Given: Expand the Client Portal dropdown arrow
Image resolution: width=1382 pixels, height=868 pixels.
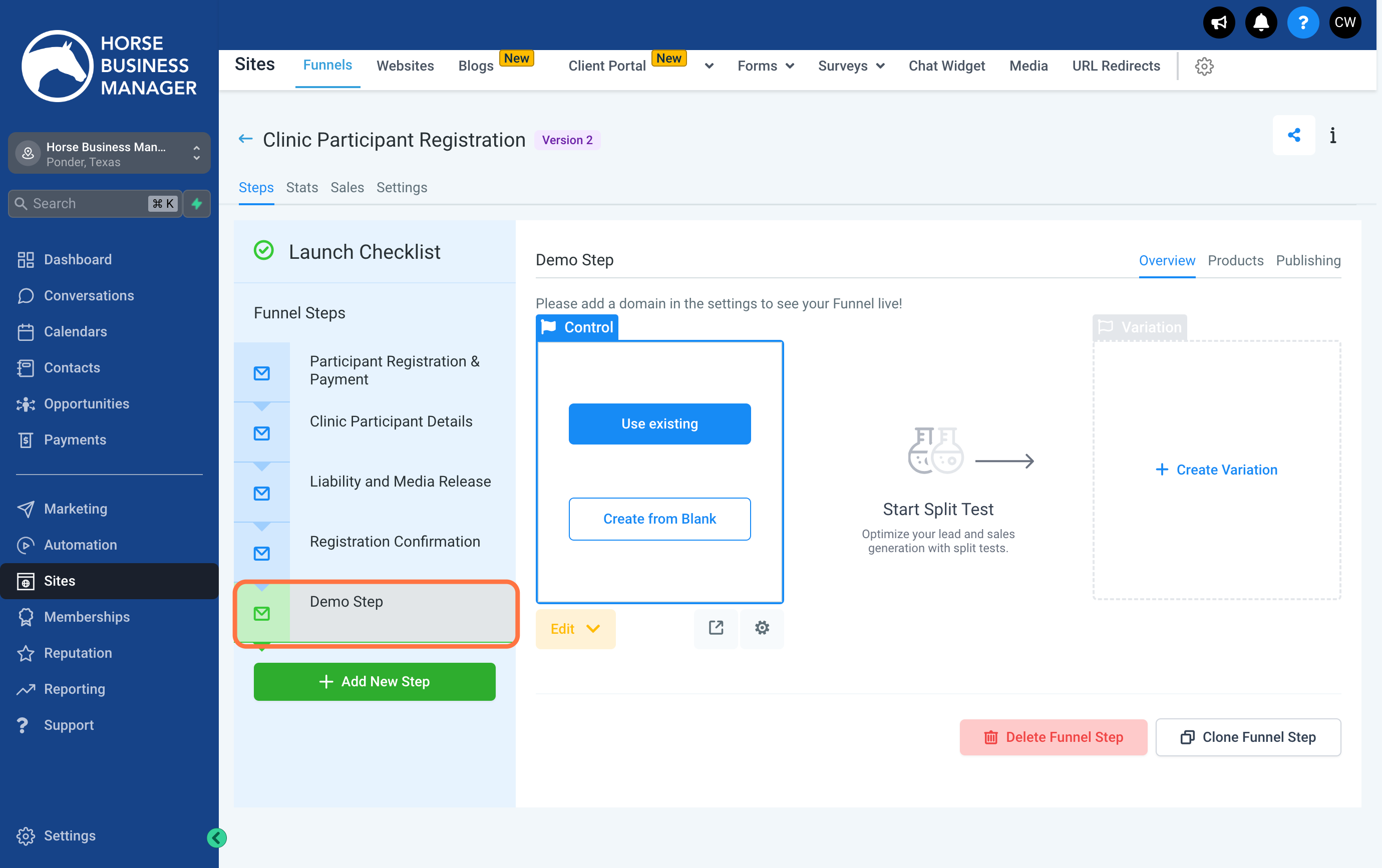Looking at the screenshot, I should pos(710,67).
